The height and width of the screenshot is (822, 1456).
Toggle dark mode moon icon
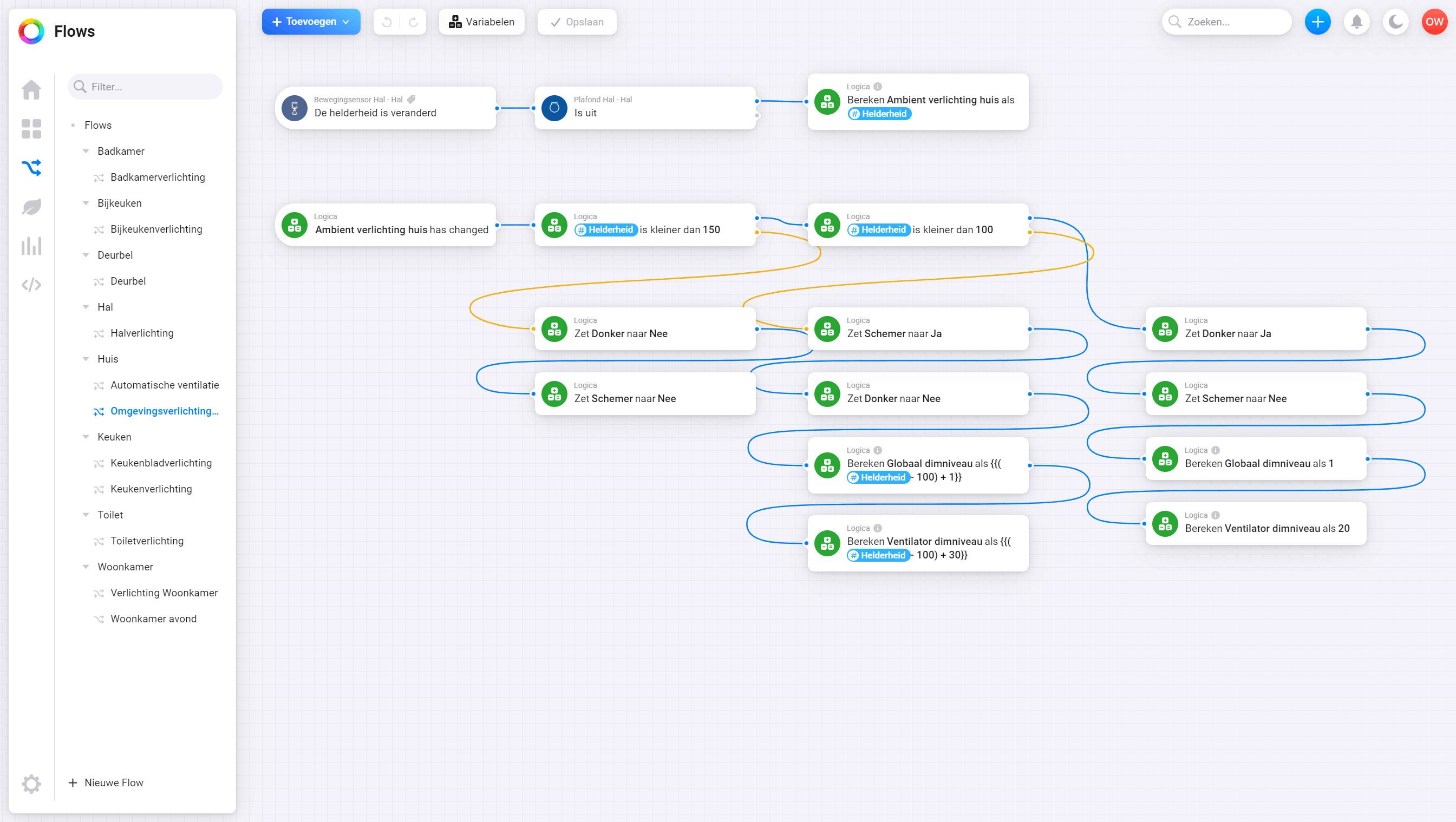click(1395, 22)
